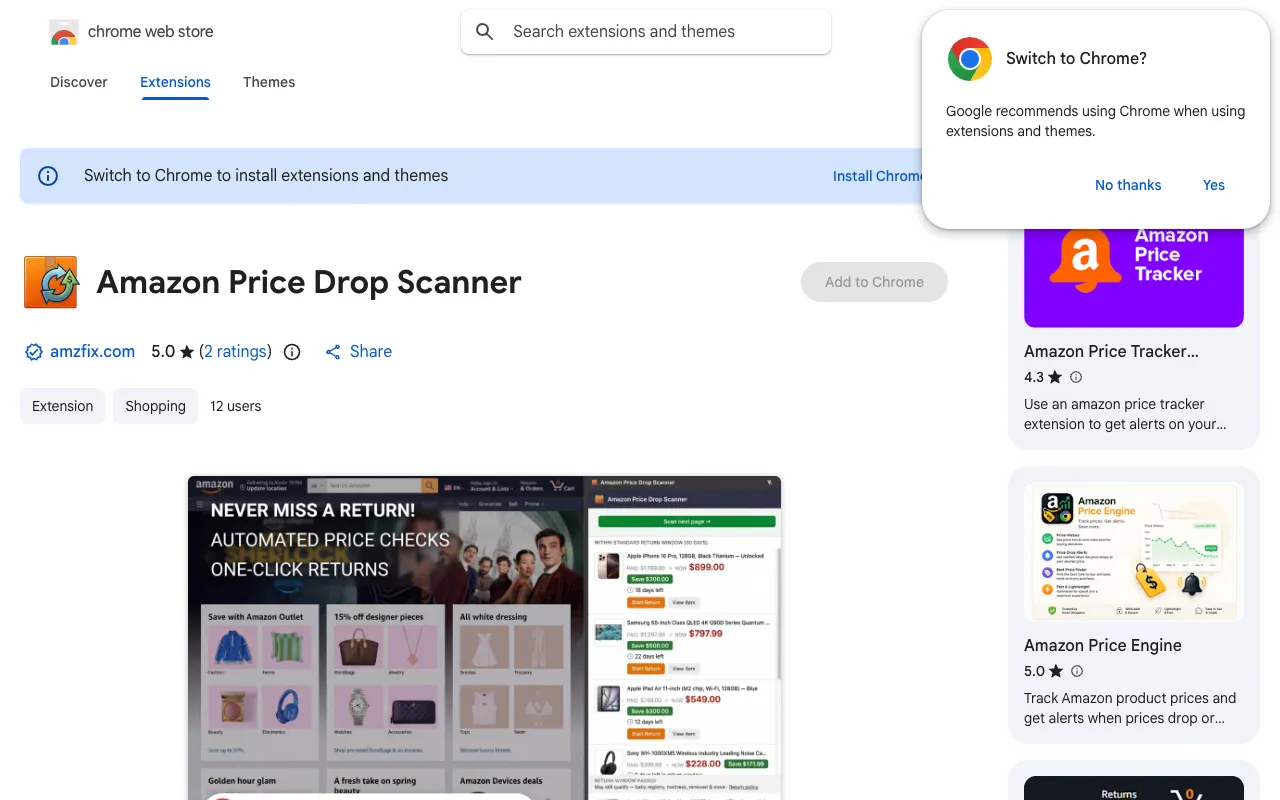Click the Returns card thumbnail at bottom right

(x=1134, y=788)
